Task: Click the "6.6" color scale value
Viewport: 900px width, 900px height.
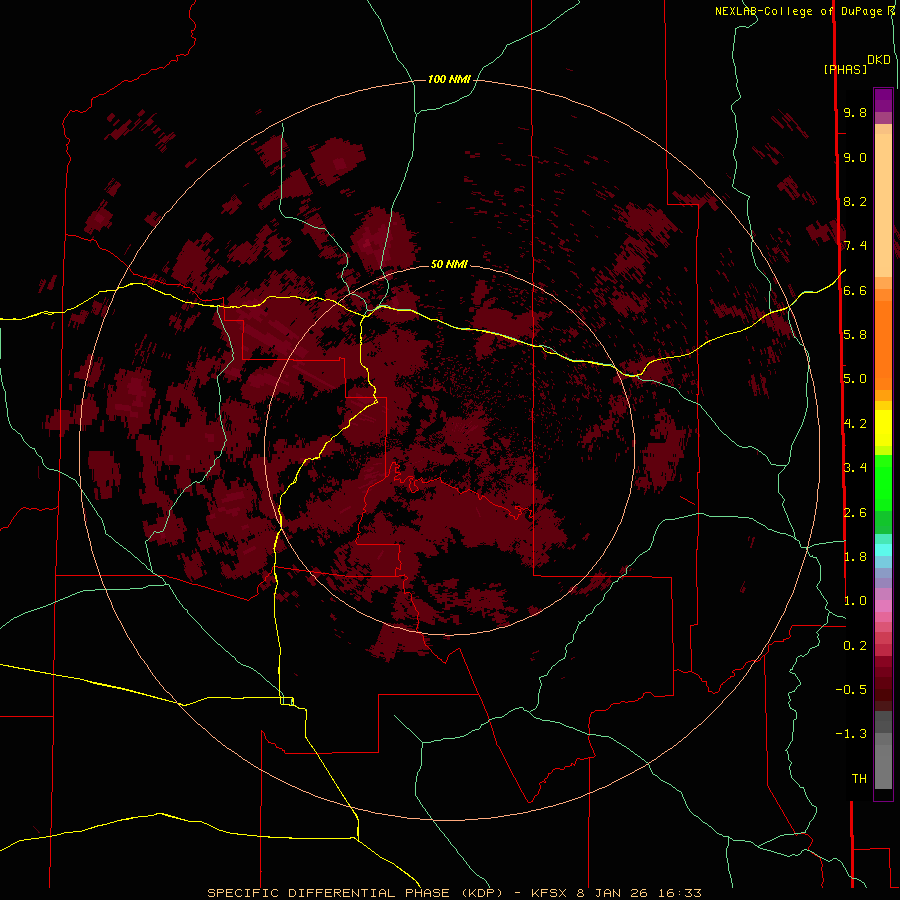Action: [855, 290]
